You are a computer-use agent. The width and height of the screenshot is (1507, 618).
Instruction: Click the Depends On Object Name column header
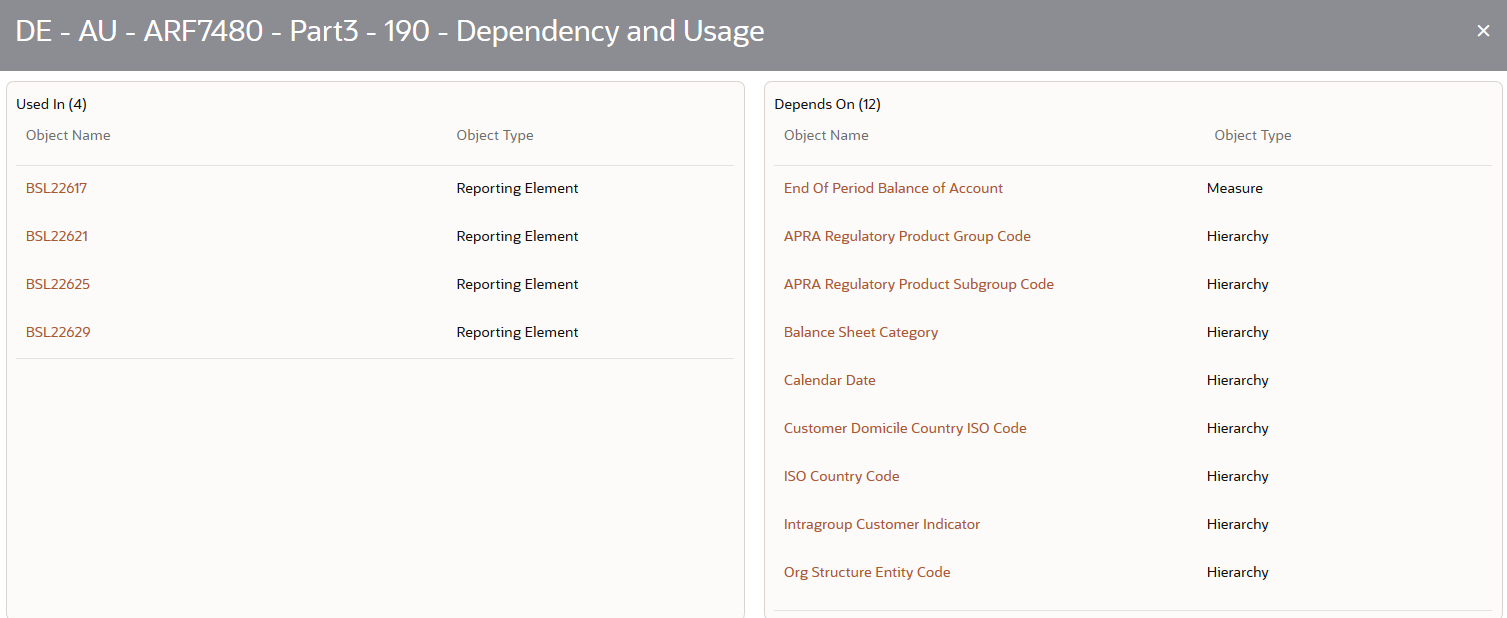[825, 134]
